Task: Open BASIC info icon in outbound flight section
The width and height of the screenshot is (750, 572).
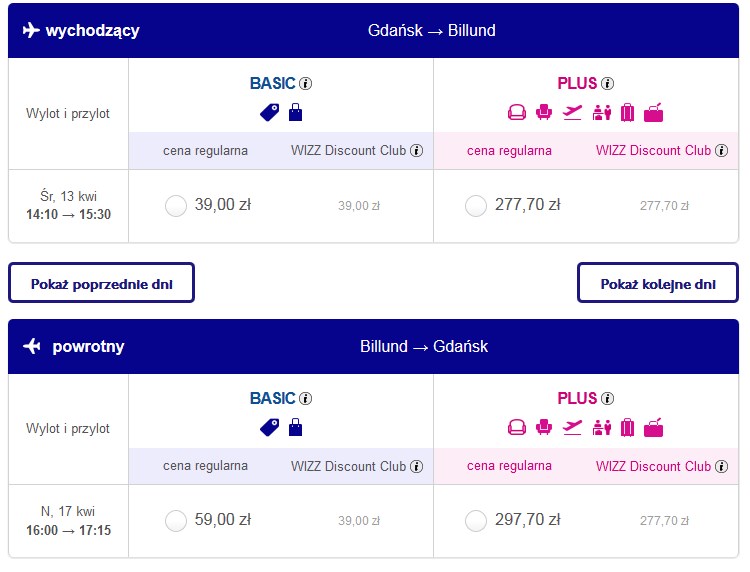Action: pos(306,84)
